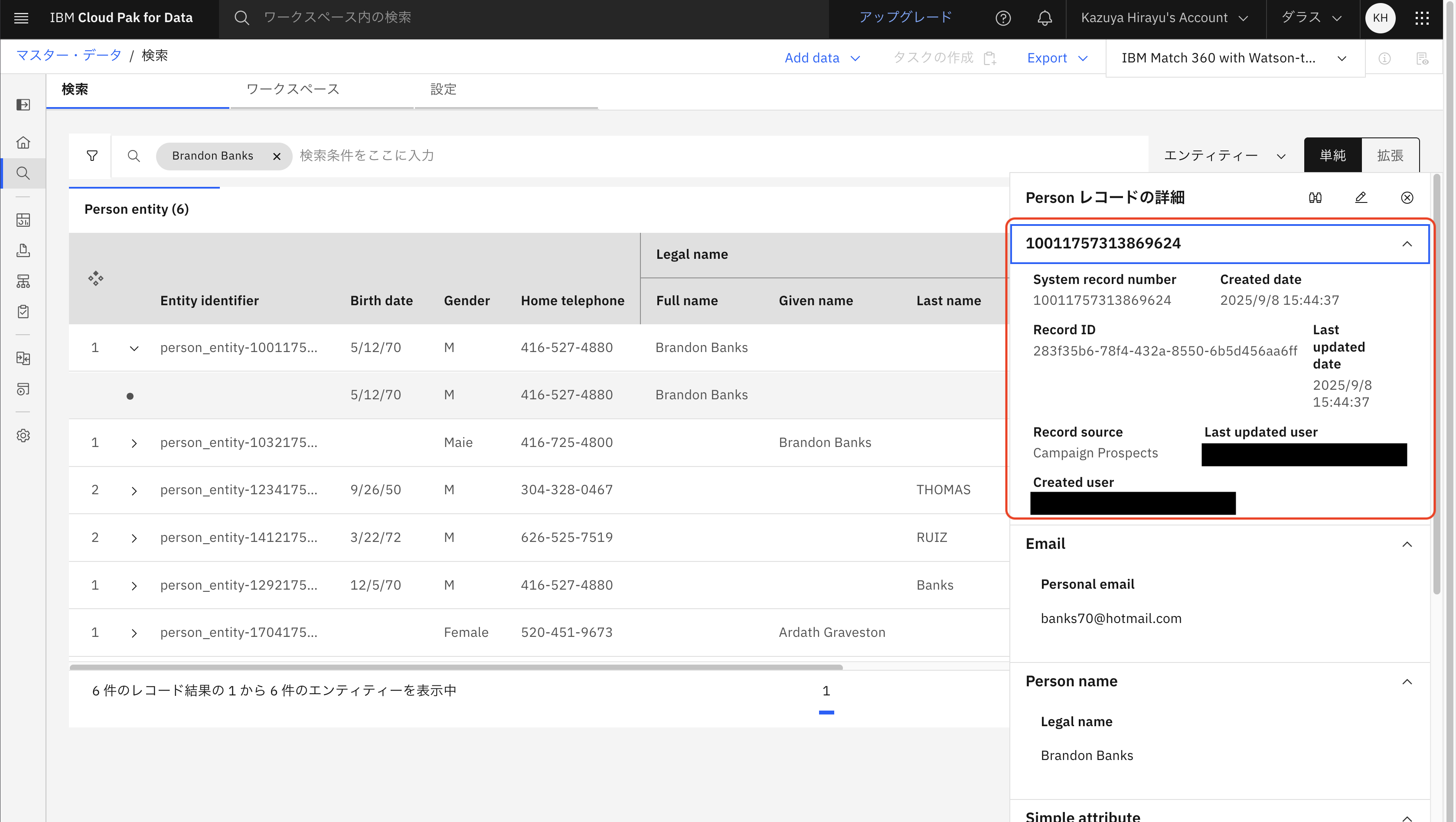This screenshot has width=1456, height=822.
Task: Open settings gear in left sidebar
Action: [23, 435]
